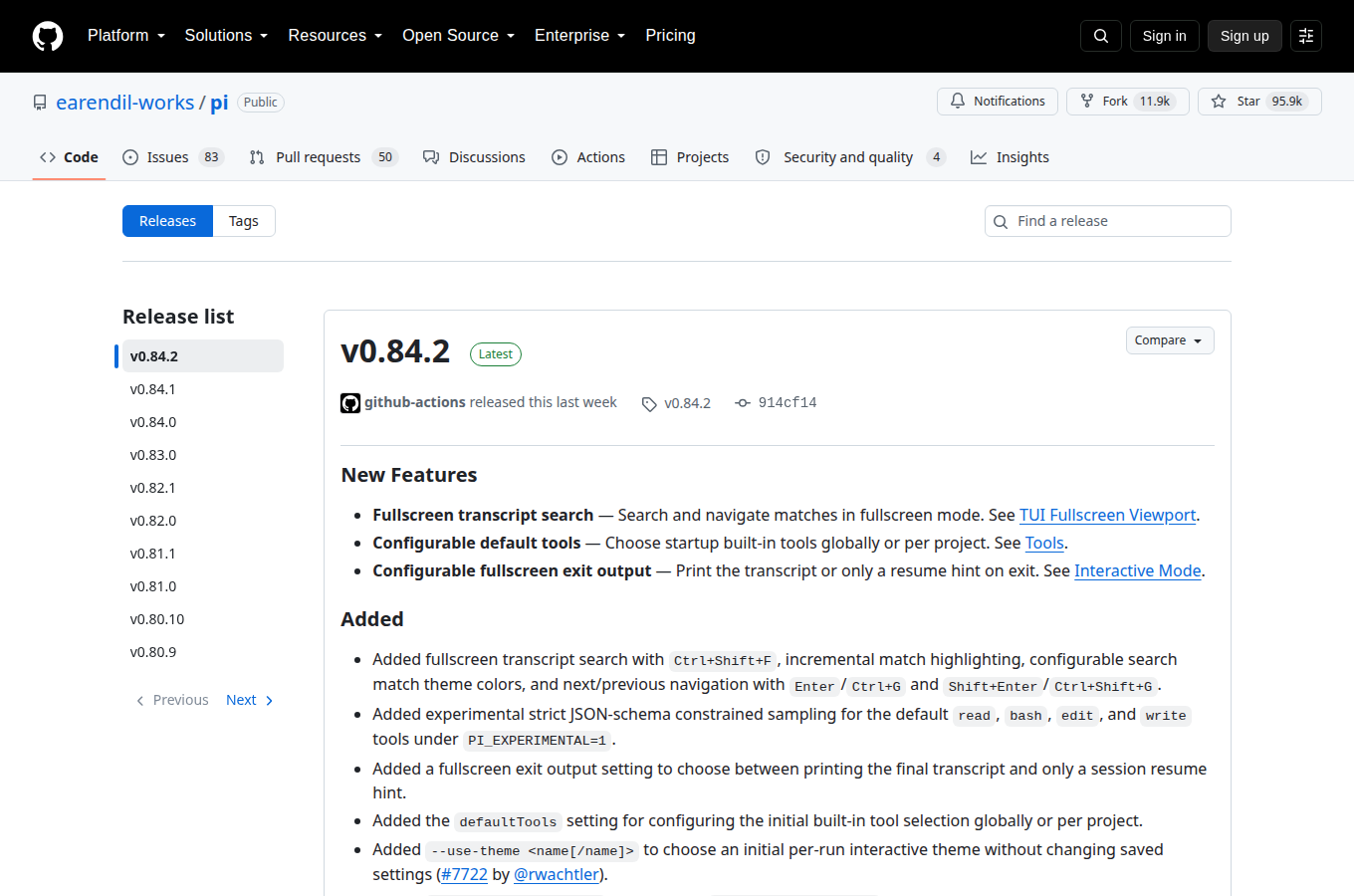Open Security and quality tab
1354x896 pixels.
pyautogui.click(x=850, y=157)
